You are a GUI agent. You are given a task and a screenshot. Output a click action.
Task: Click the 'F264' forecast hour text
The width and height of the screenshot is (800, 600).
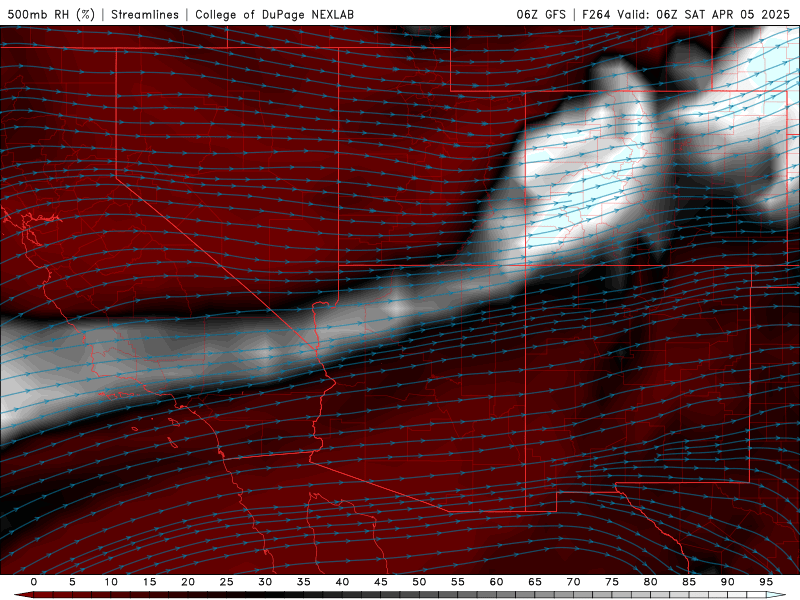coord(596,14)
